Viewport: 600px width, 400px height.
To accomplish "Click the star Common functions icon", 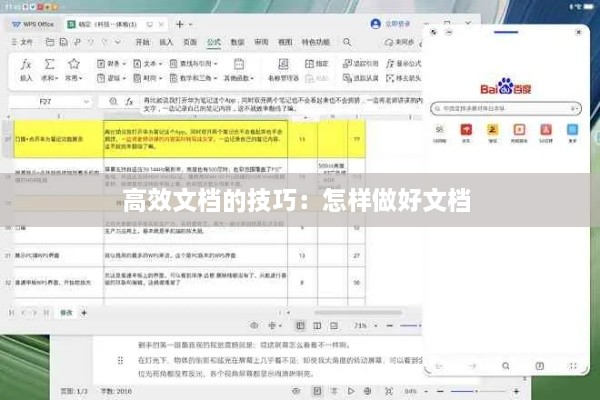I will 73,64.
